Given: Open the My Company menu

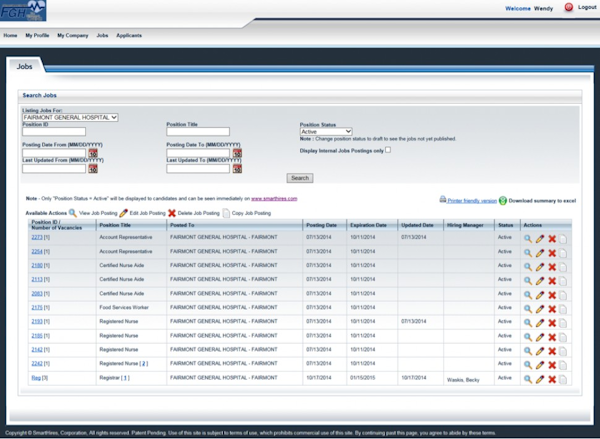Looking at the screenshot, I should tap(71, 35).
